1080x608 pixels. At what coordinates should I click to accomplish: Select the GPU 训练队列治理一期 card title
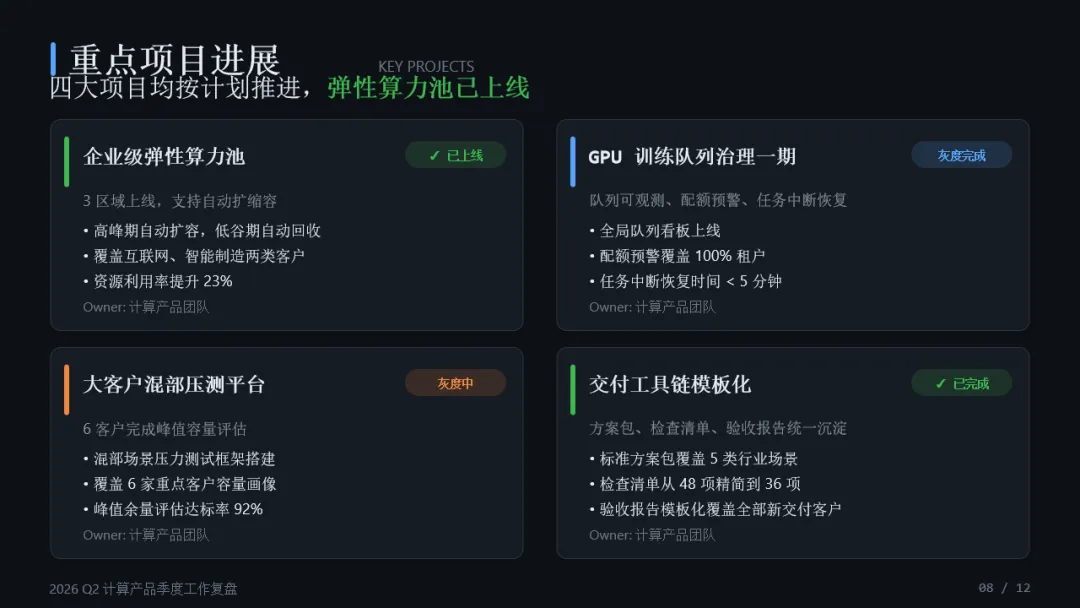[x=692, y=156]
